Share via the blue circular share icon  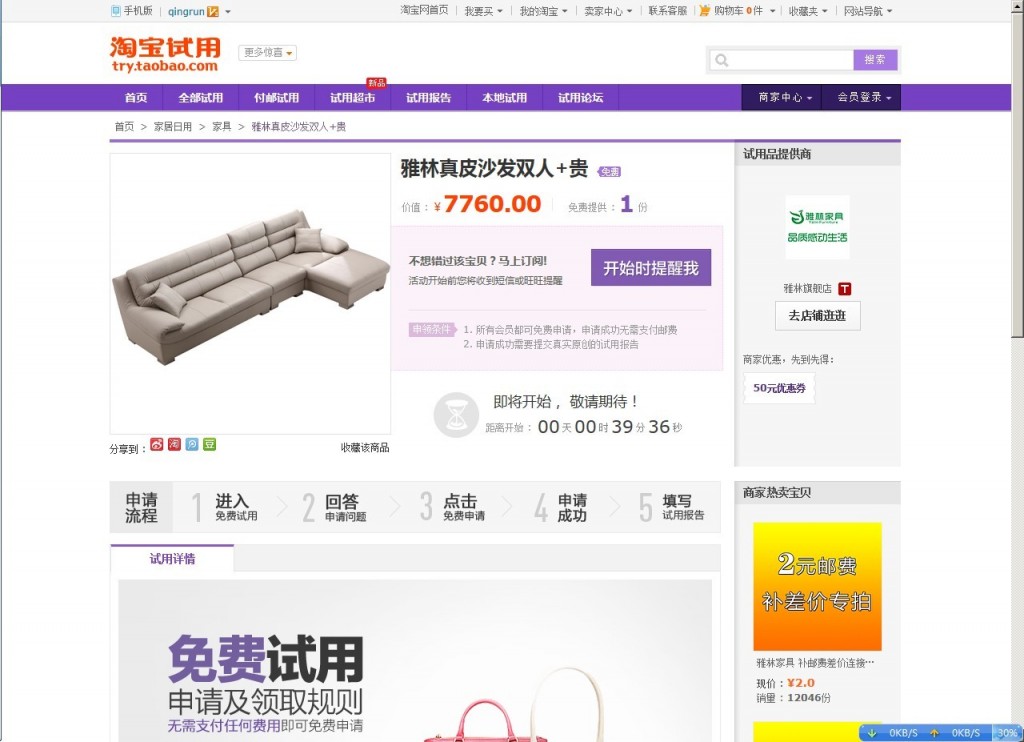192,445
